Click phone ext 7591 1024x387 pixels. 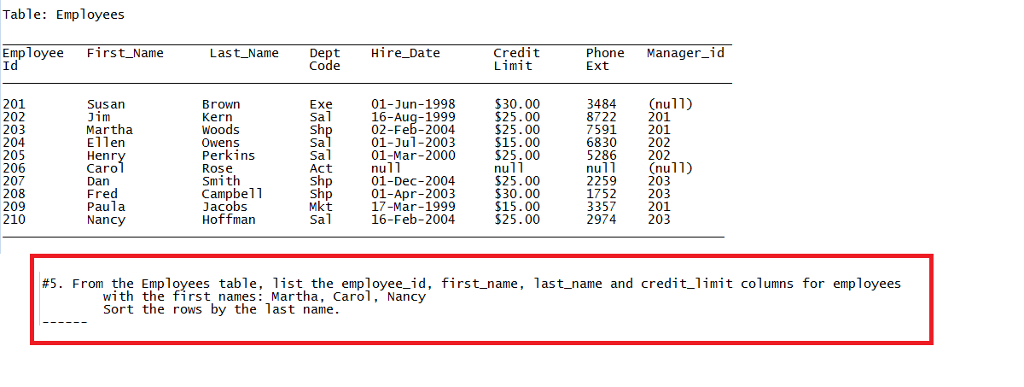point(601,130)
